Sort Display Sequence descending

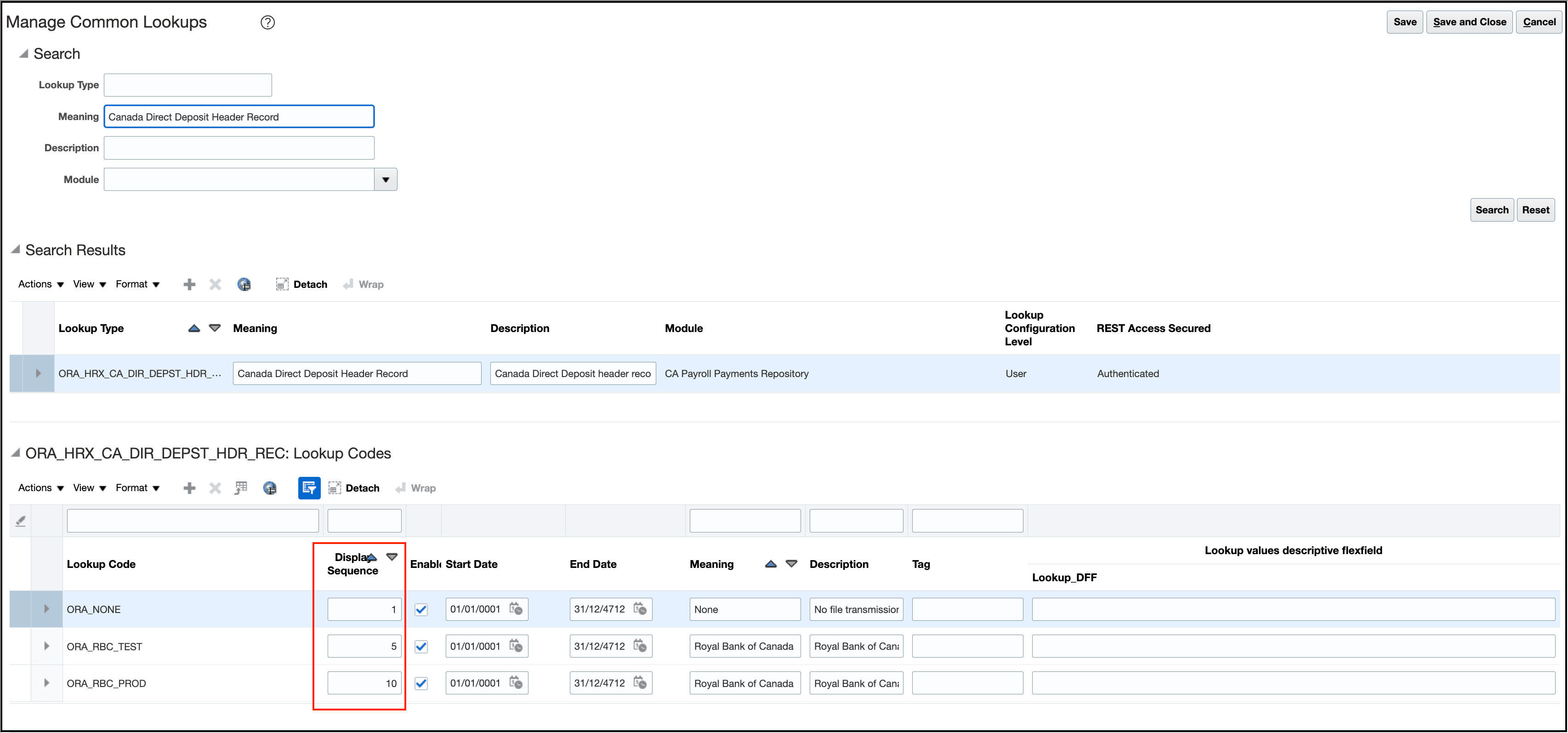coord(392,557)
